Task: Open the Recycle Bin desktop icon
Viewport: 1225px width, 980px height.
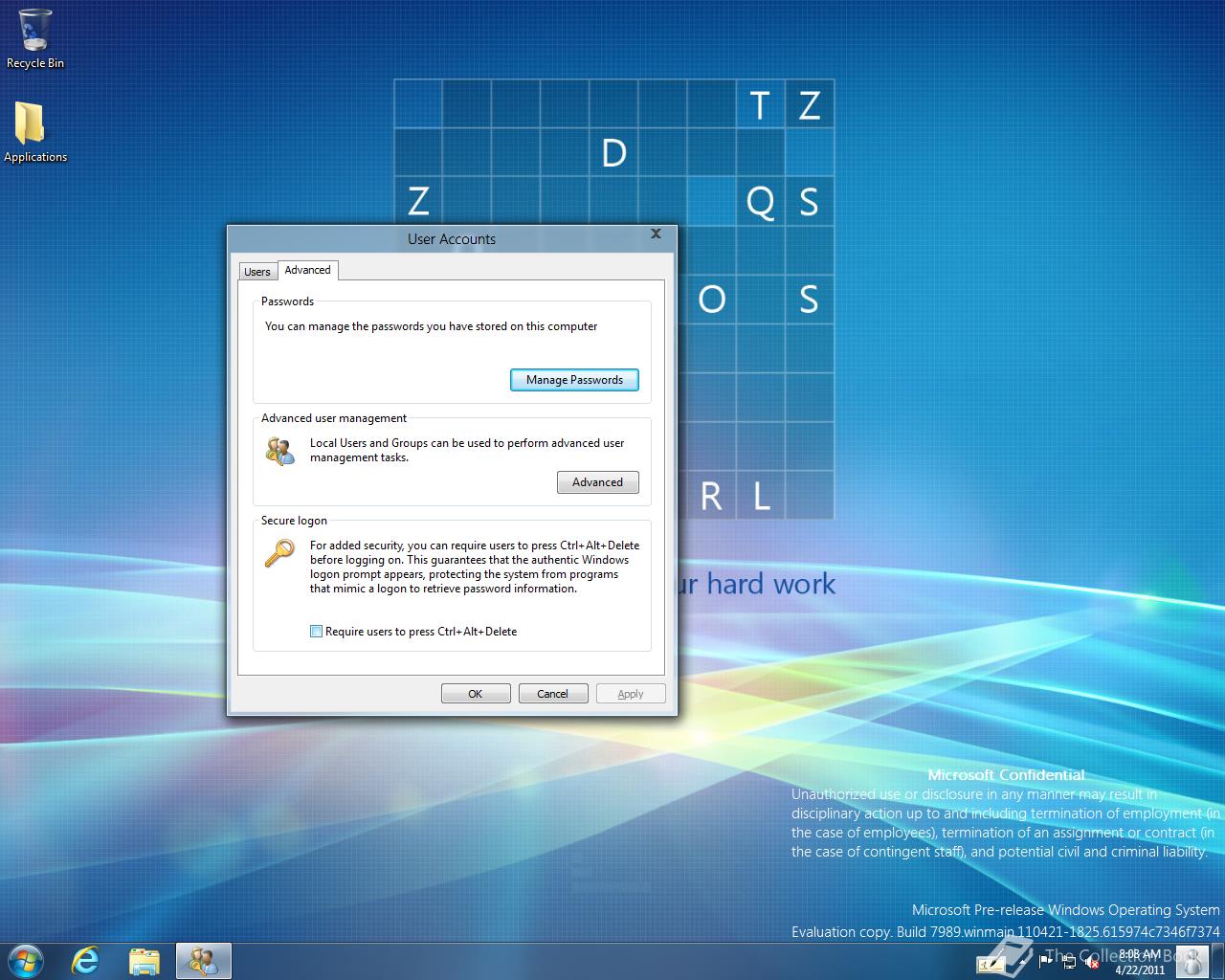Action: (35, 39)
